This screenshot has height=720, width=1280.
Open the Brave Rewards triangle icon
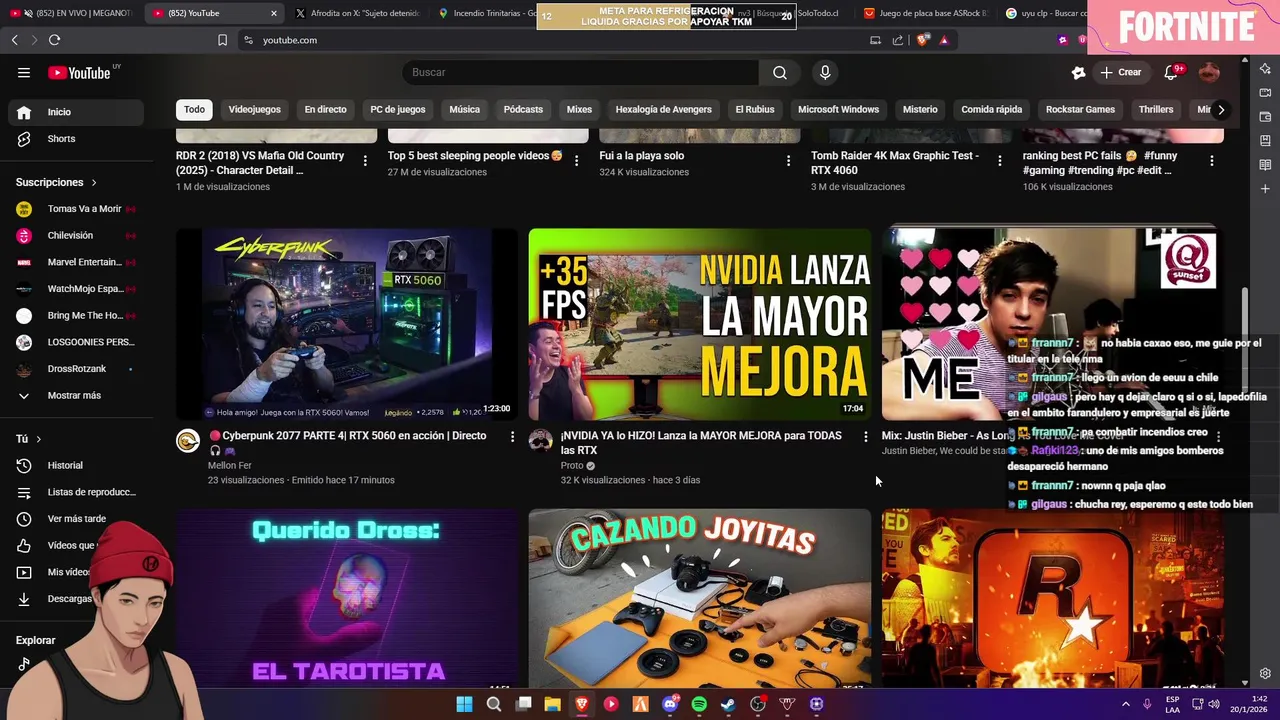point(944,40)
